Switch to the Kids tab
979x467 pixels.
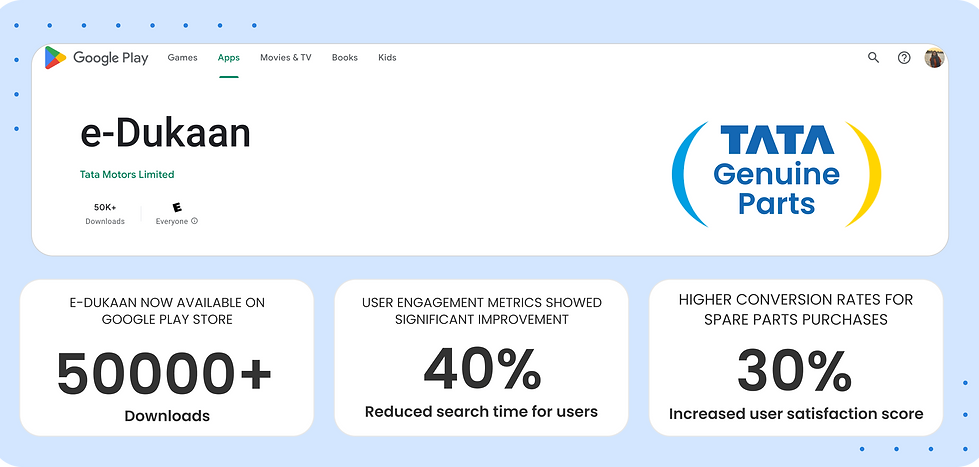click(x=387, y=57)
